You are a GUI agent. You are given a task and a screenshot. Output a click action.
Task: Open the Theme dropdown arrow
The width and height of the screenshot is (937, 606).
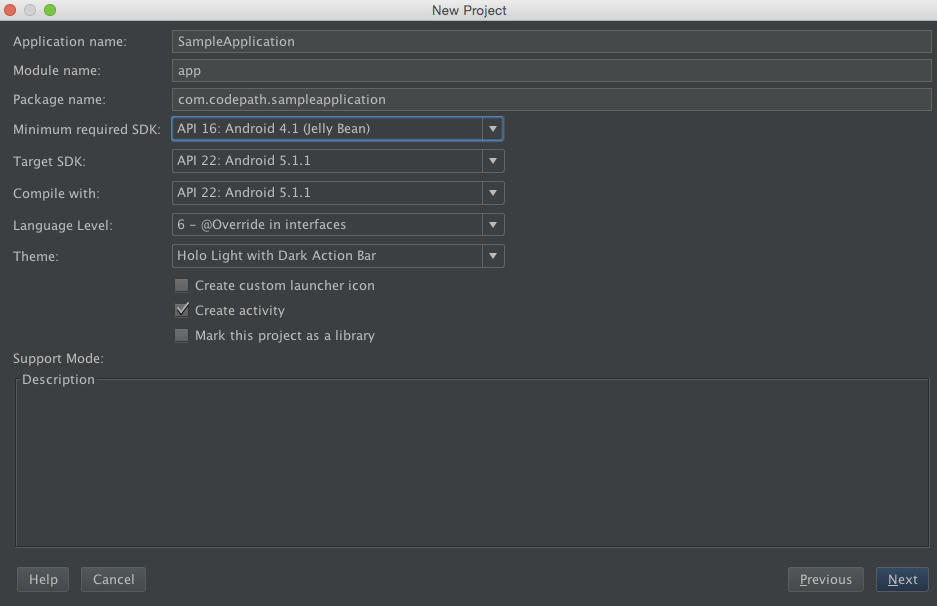point(493,256)
